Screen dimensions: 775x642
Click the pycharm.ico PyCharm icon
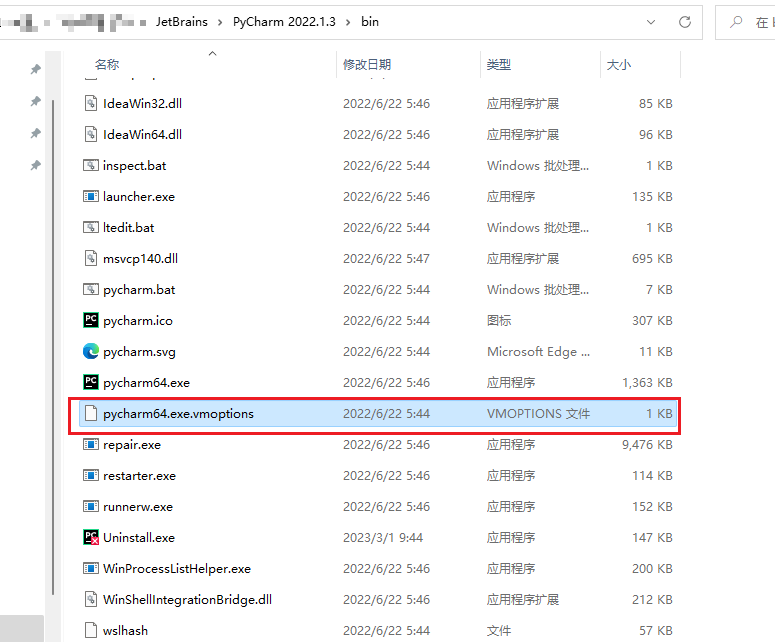[x=90, y=320]
